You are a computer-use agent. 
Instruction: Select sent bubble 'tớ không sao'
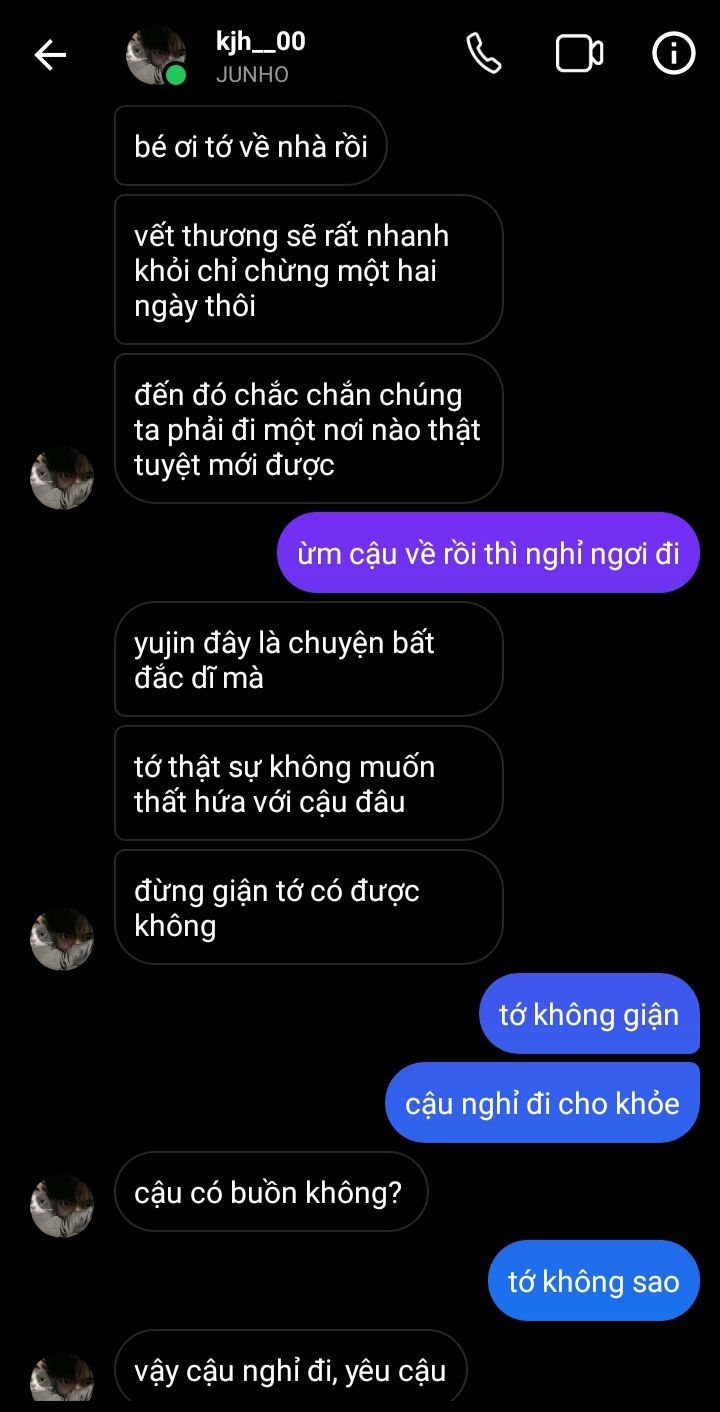click(x=594, y=1281)
